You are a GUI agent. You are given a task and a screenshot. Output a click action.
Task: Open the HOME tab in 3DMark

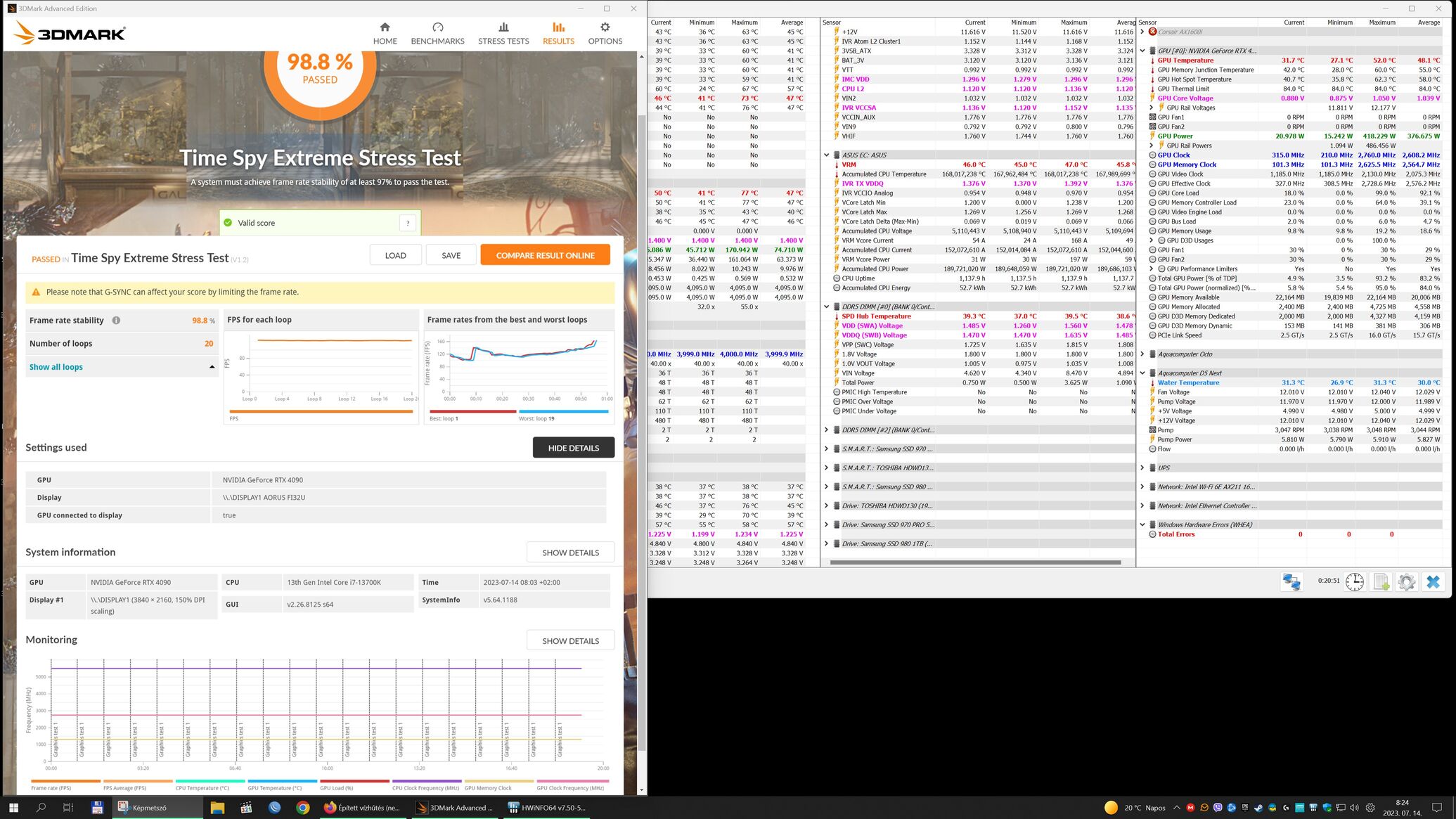[x=385, y=33]
